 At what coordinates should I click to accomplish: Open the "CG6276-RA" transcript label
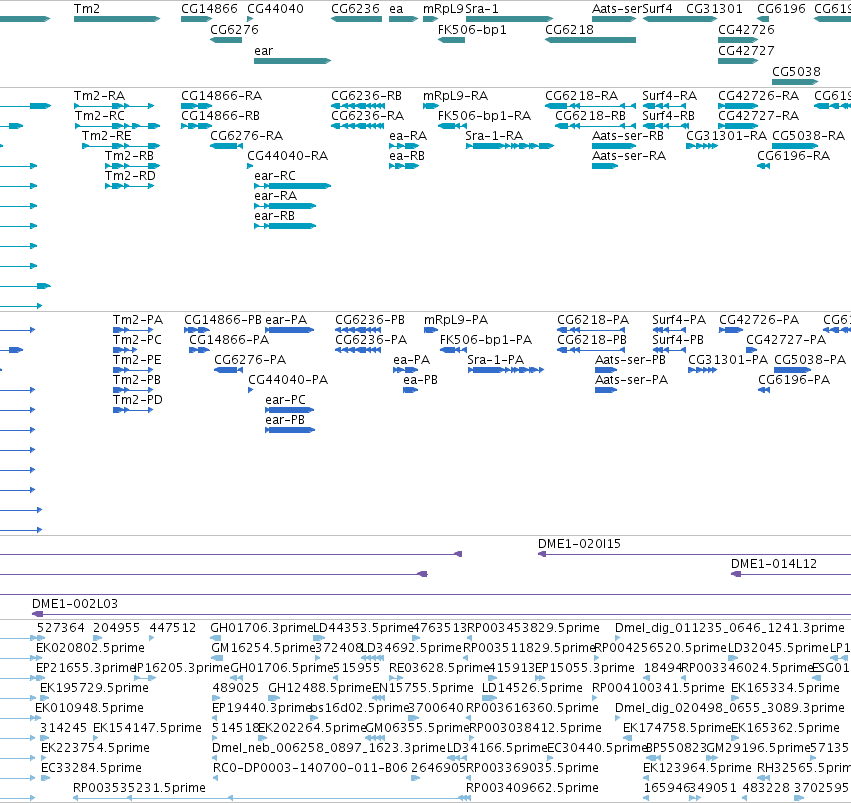click(246, 136)
